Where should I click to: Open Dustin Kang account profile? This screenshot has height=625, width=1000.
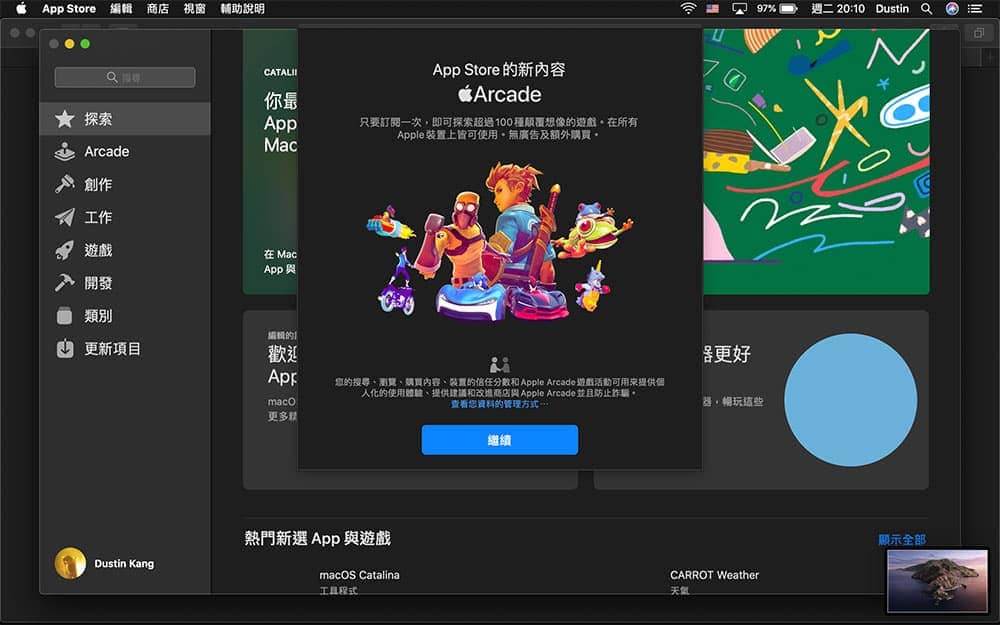point(105,564)
